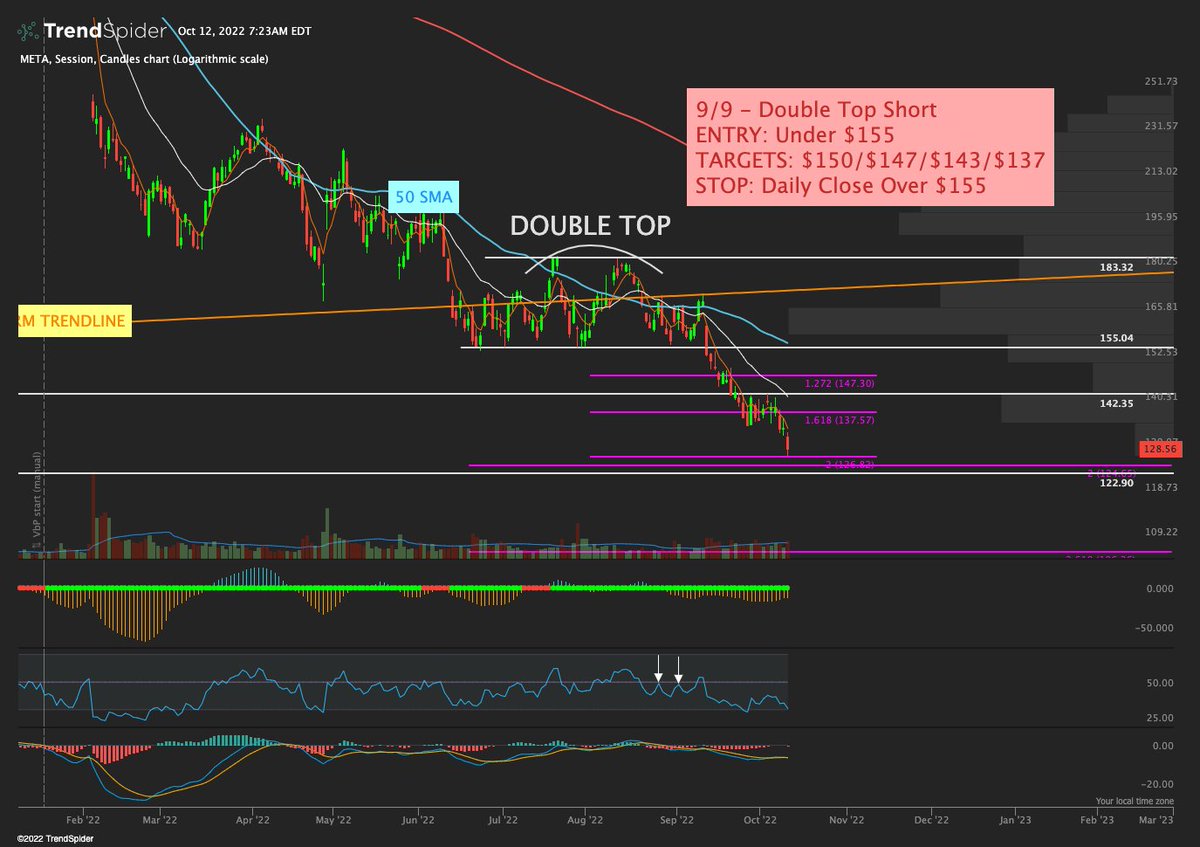1200x847 pixels.
Task: Click Mar '22 on the date axis
Action: coord(158,819)
